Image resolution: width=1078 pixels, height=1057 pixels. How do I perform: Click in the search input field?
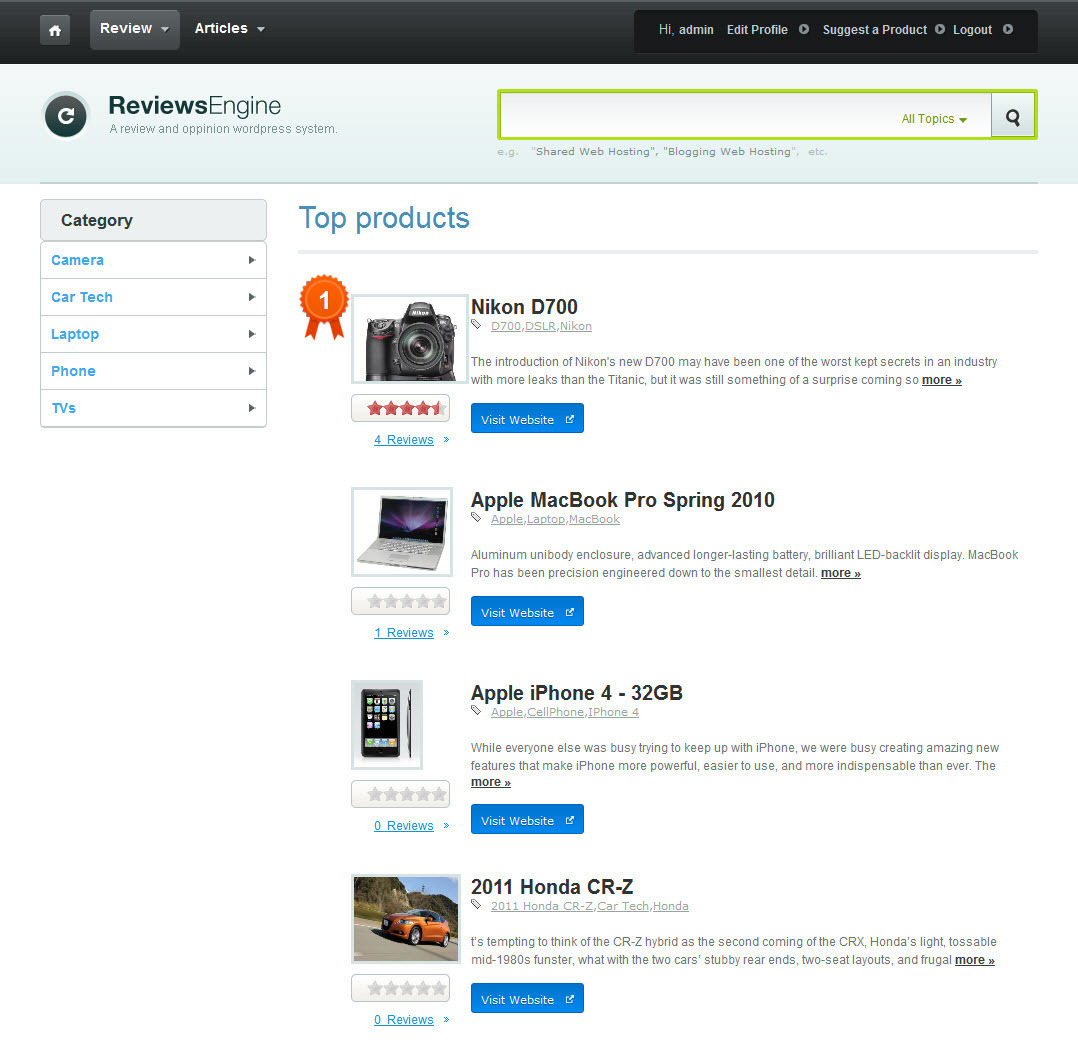[x=698, y=115]
